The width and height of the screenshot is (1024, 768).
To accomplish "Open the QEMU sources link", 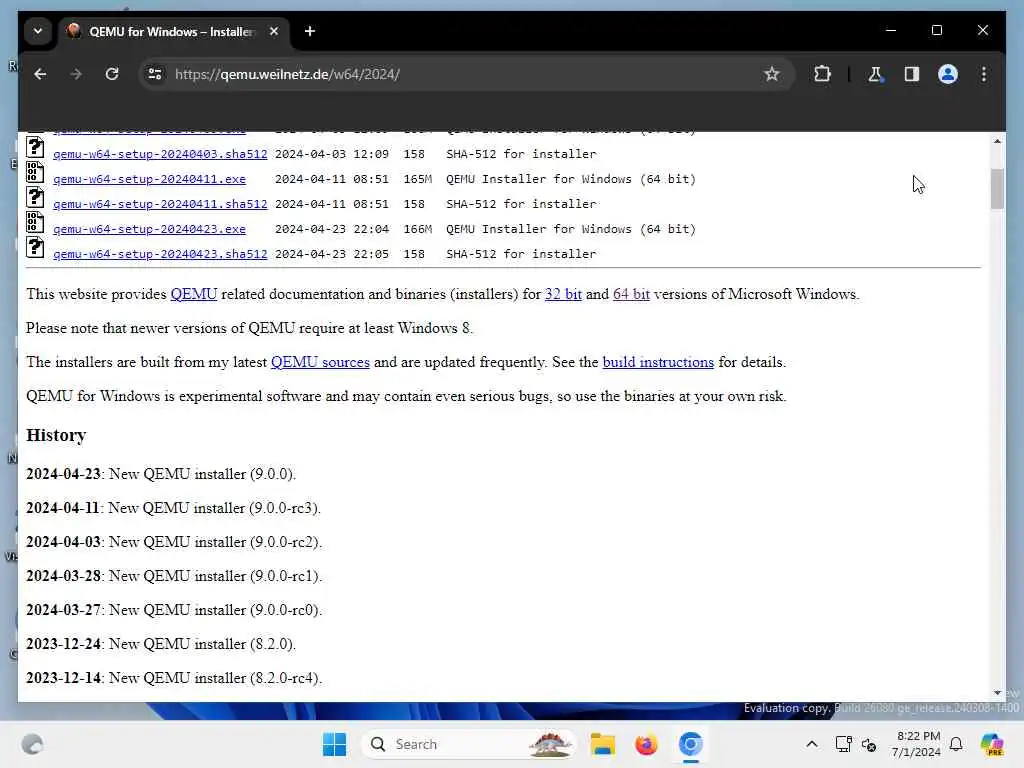I will coord(320,362).
